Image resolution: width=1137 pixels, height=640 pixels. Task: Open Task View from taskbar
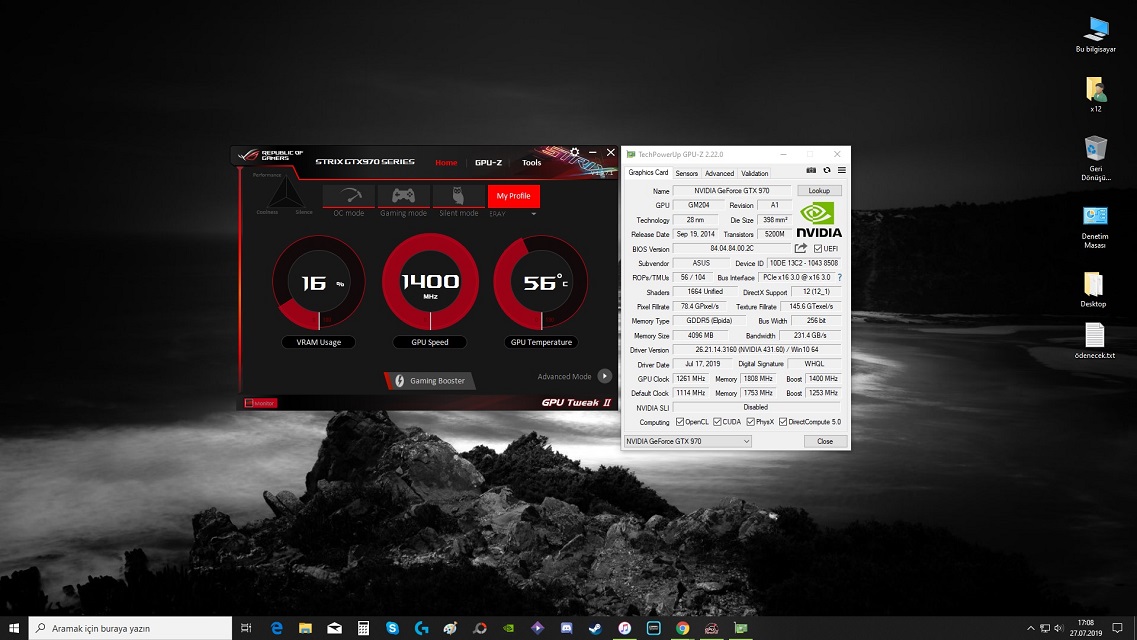(x=246, y=628)
